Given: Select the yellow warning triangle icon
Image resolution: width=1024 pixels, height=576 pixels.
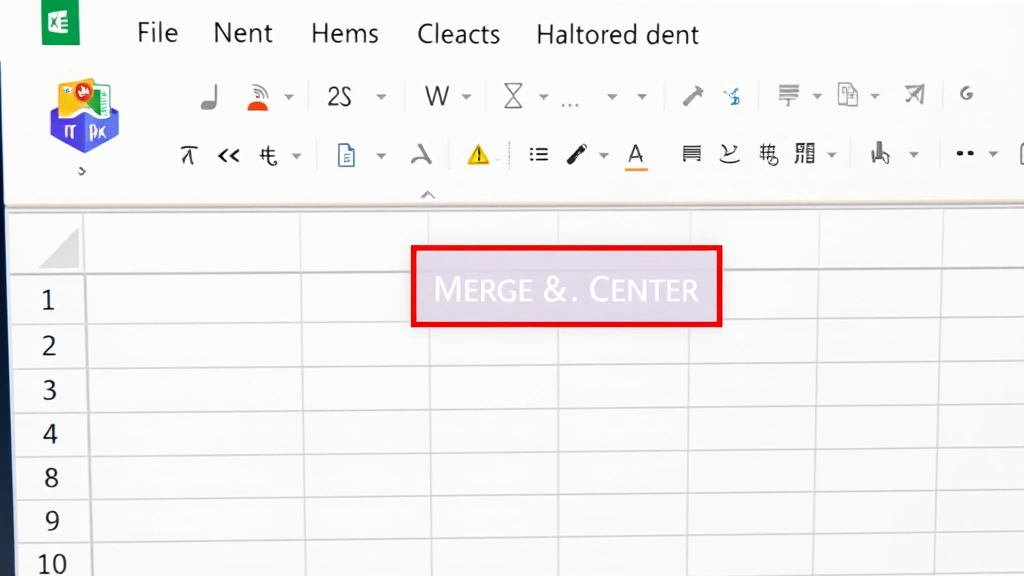Looking at the screenshot, I should pos(479,154).
